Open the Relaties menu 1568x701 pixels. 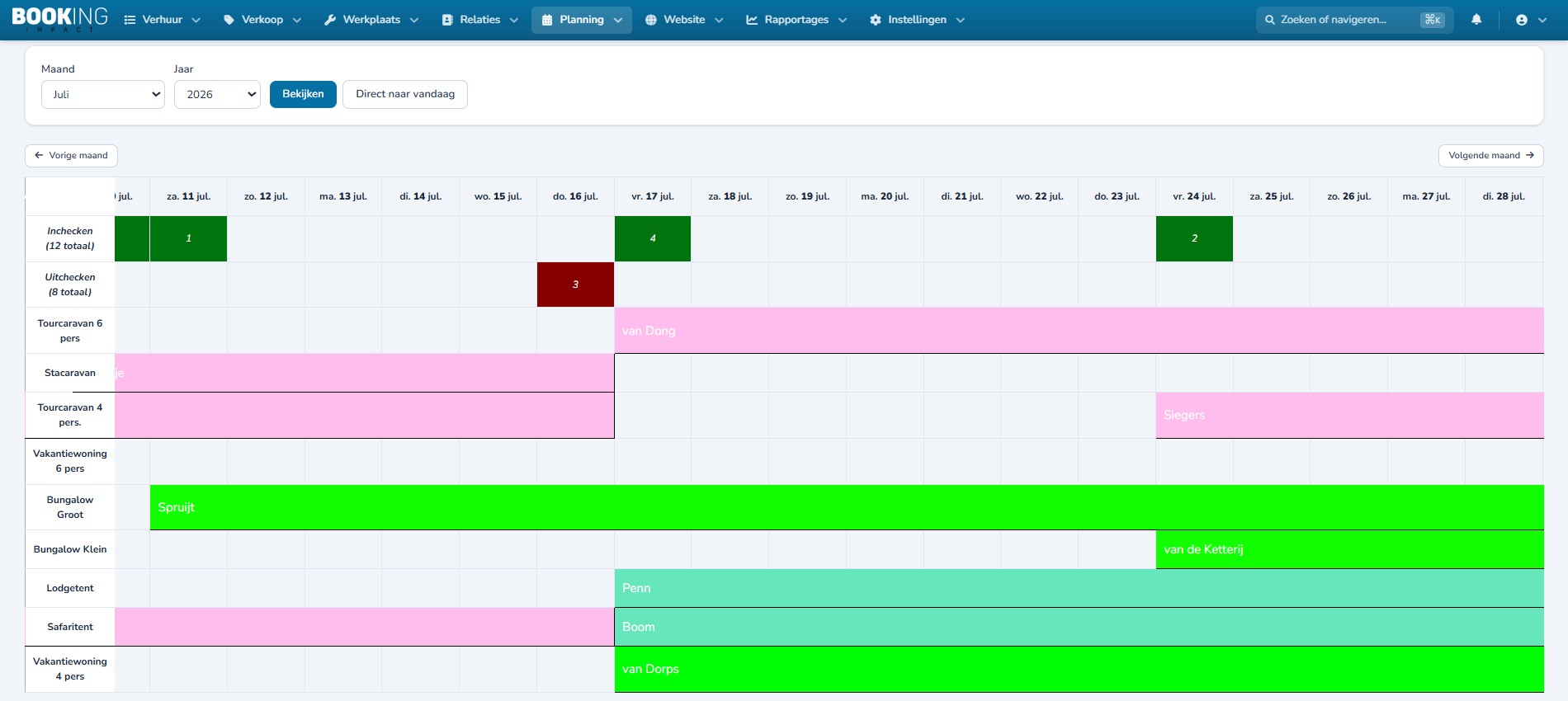[x=480, y=20]
